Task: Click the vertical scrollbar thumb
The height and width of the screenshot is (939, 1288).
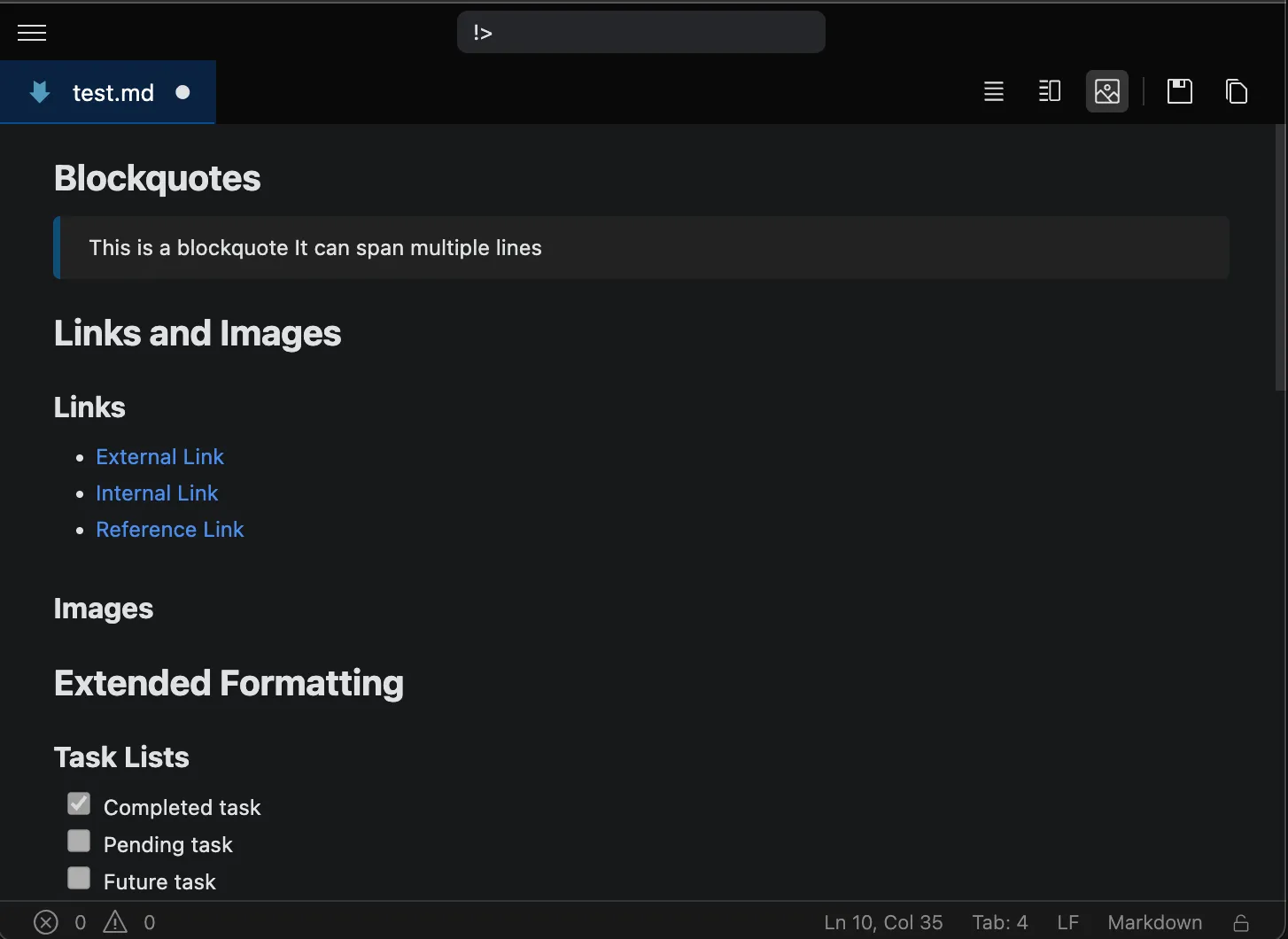Action: click(1280, 257)
